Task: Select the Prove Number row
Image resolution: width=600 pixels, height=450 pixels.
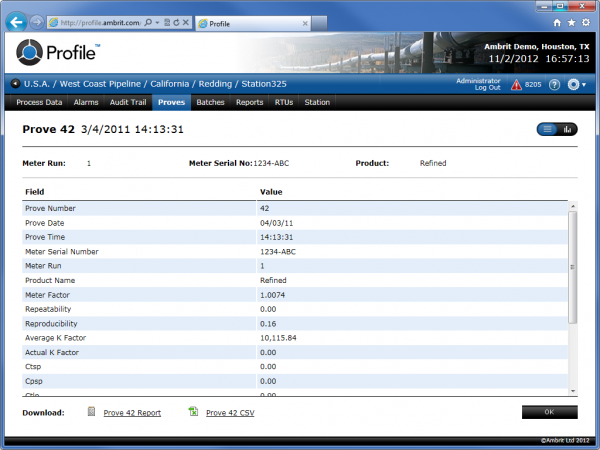Action: pyautogui.click(x=295, y=209)
